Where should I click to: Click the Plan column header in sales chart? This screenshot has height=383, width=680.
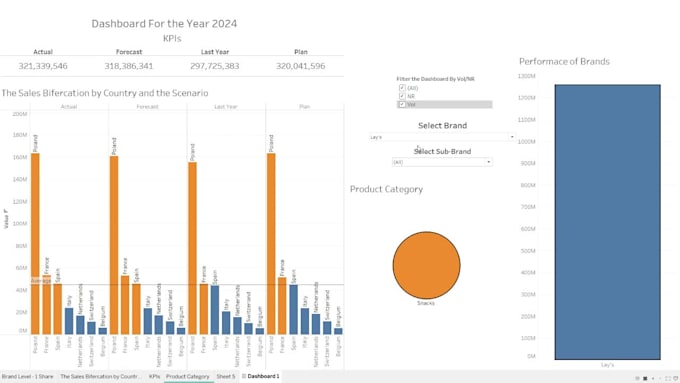point(304,107)
